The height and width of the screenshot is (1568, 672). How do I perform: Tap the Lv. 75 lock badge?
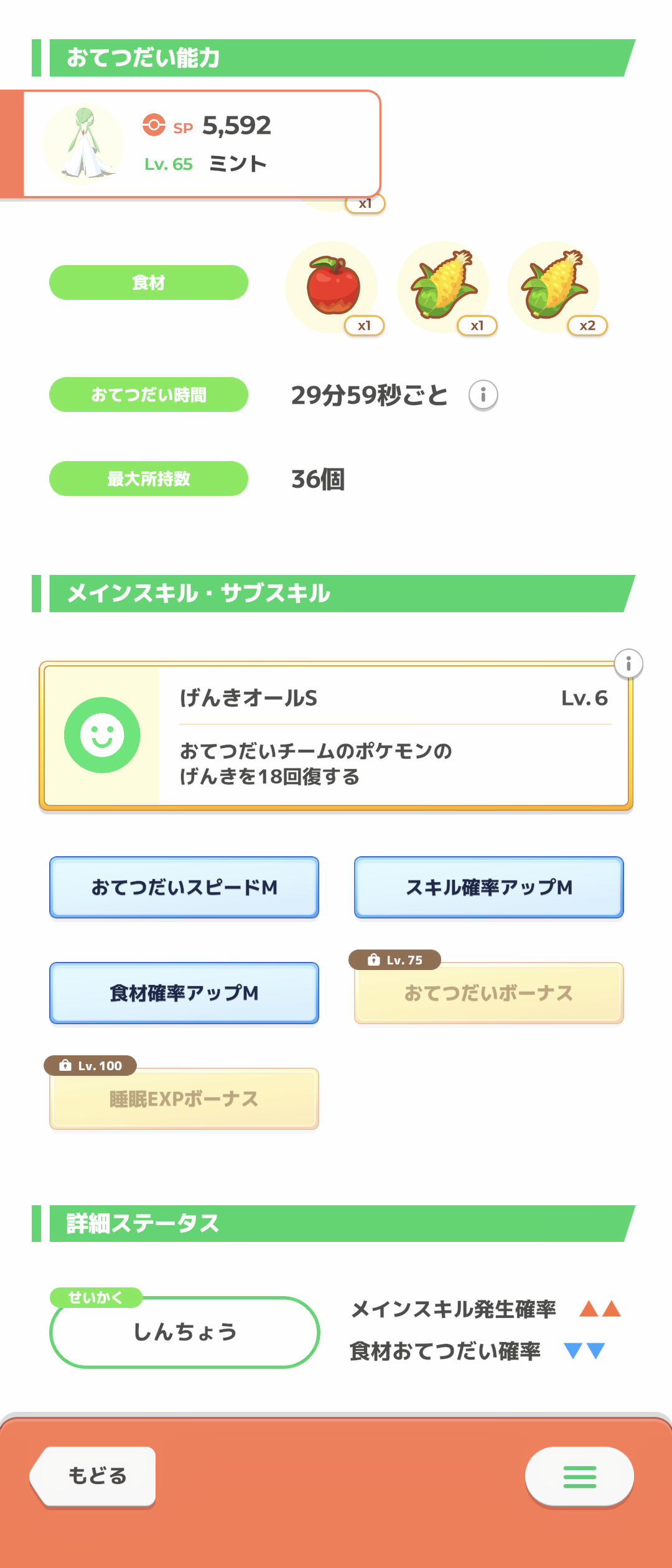point(395,960)
